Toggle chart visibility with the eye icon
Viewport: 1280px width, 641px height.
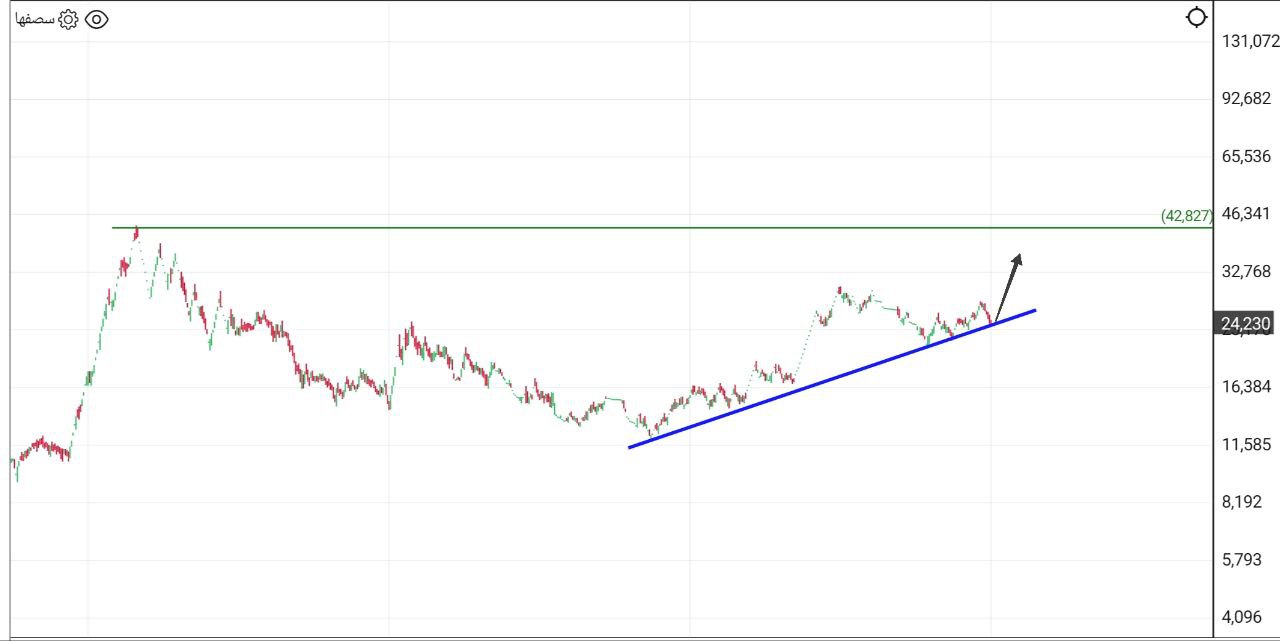click(x=95, y=17)
